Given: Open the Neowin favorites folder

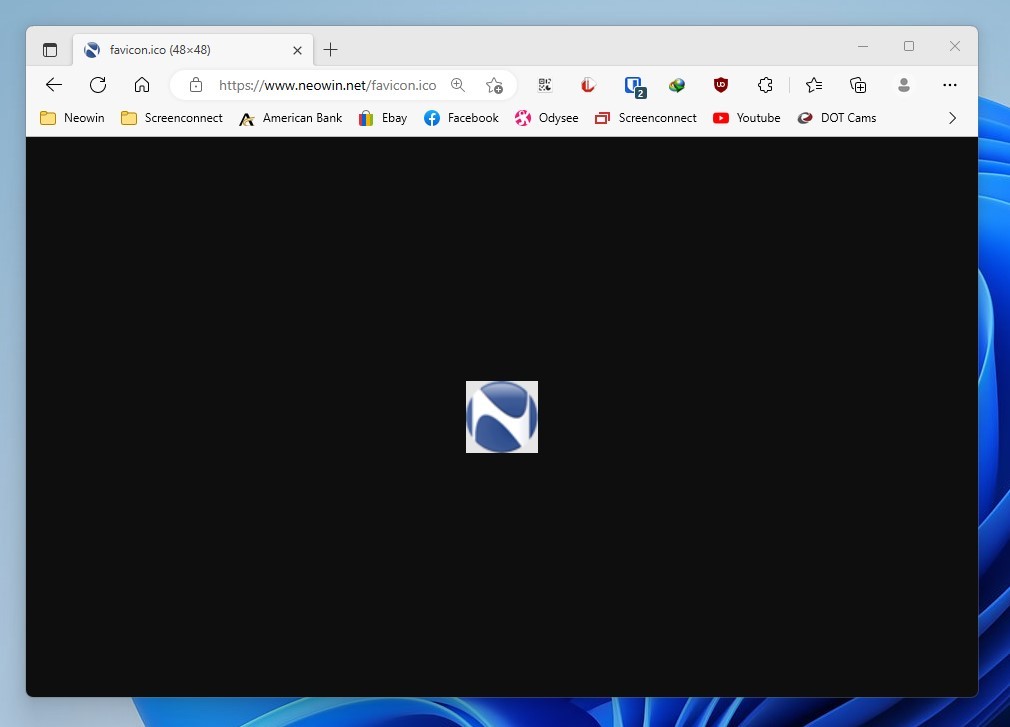Looking at the screenshot, I should tap(72, 118).
